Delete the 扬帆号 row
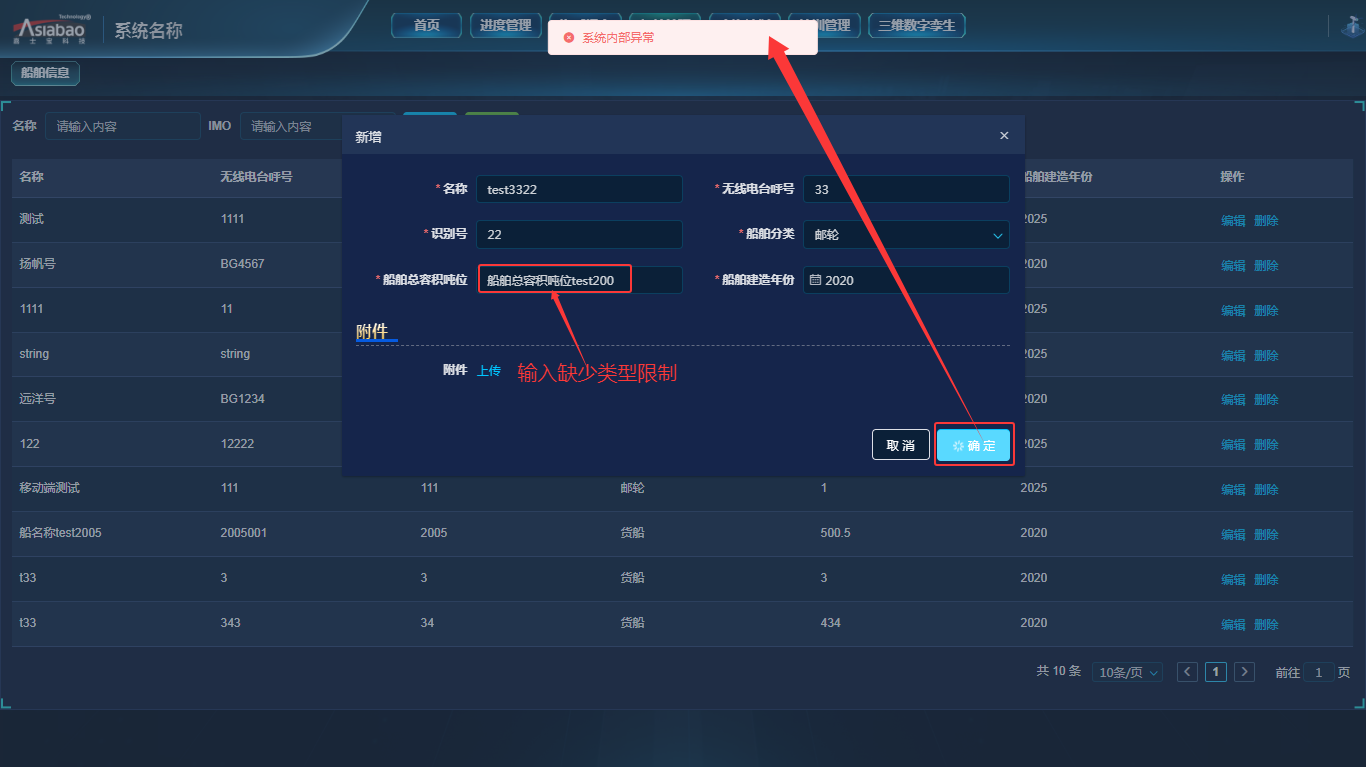 tap(1266, 266)
